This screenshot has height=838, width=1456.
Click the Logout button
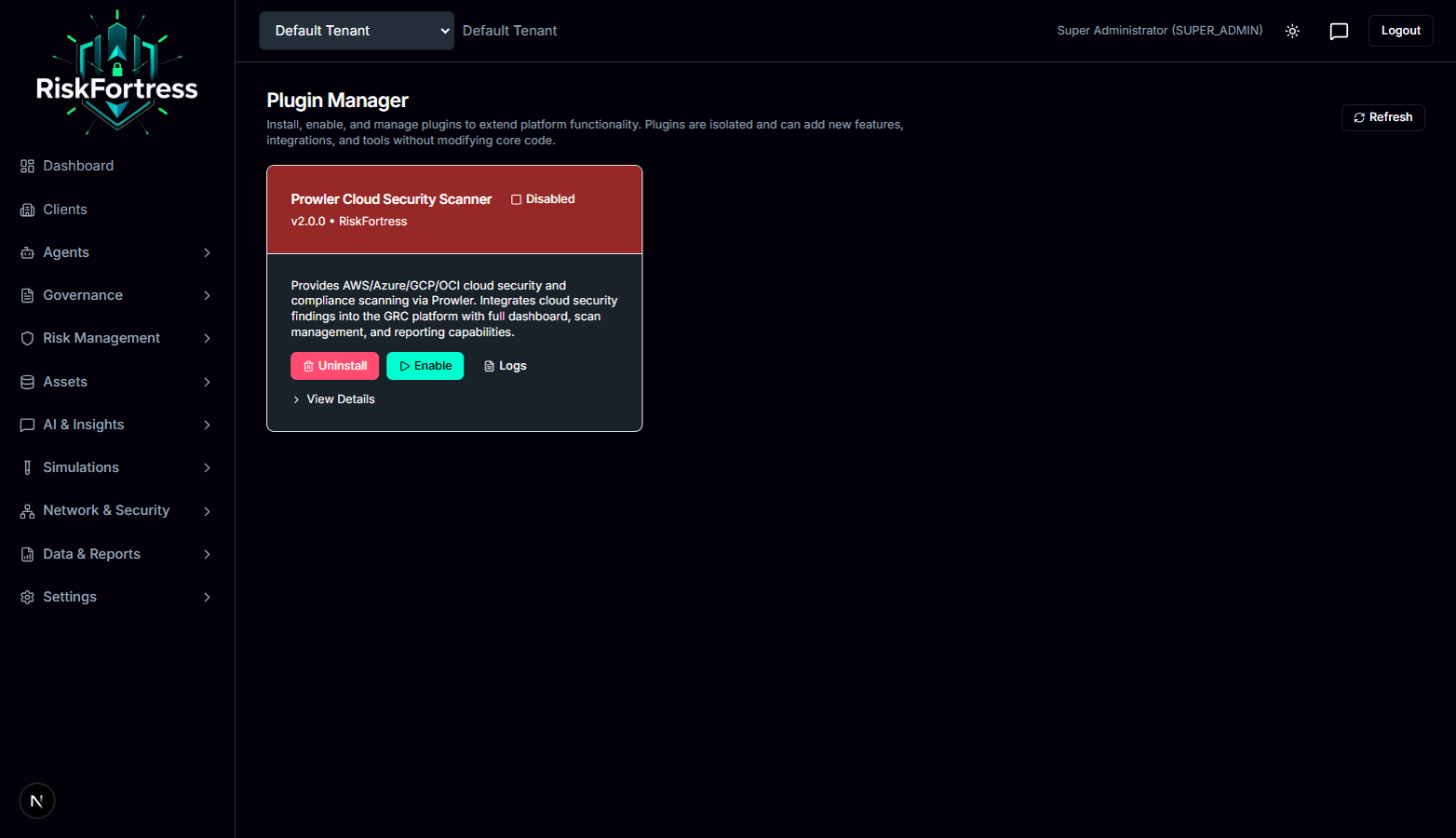pyautogui.click(x=1400, y=30)
